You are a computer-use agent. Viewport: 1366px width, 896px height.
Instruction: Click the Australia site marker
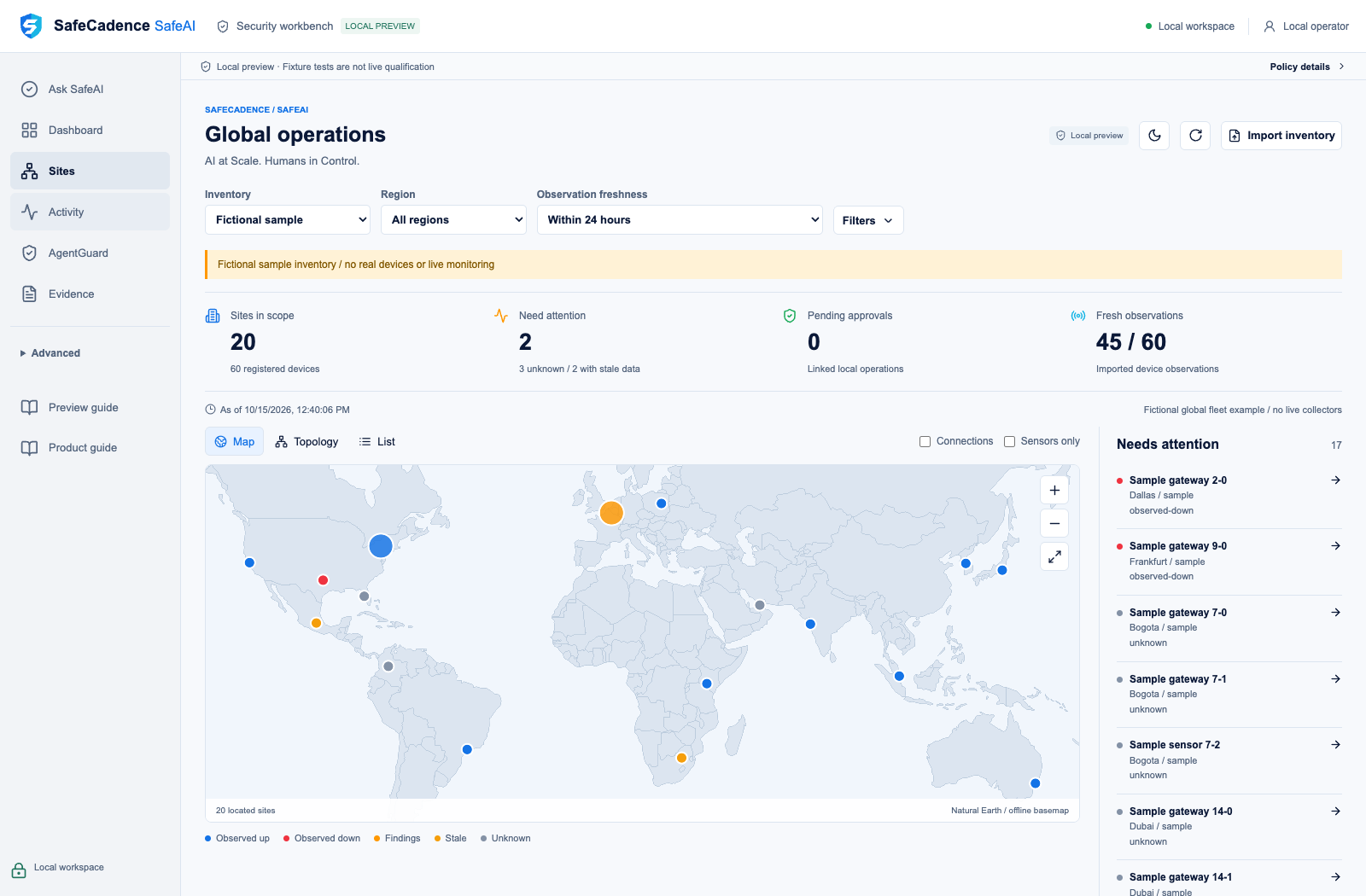[x=1035, y=783]
